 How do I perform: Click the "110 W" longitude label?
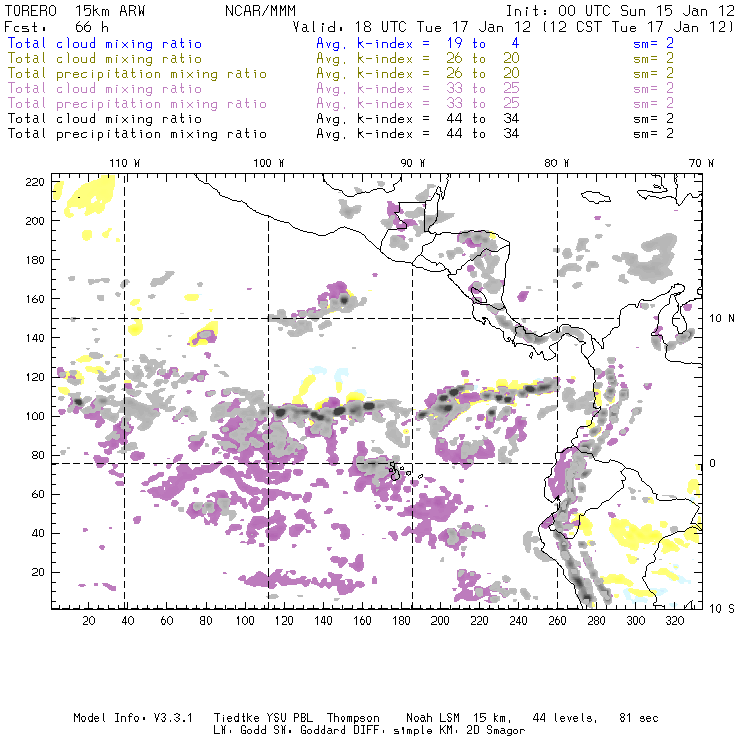(x=125, y=163)
